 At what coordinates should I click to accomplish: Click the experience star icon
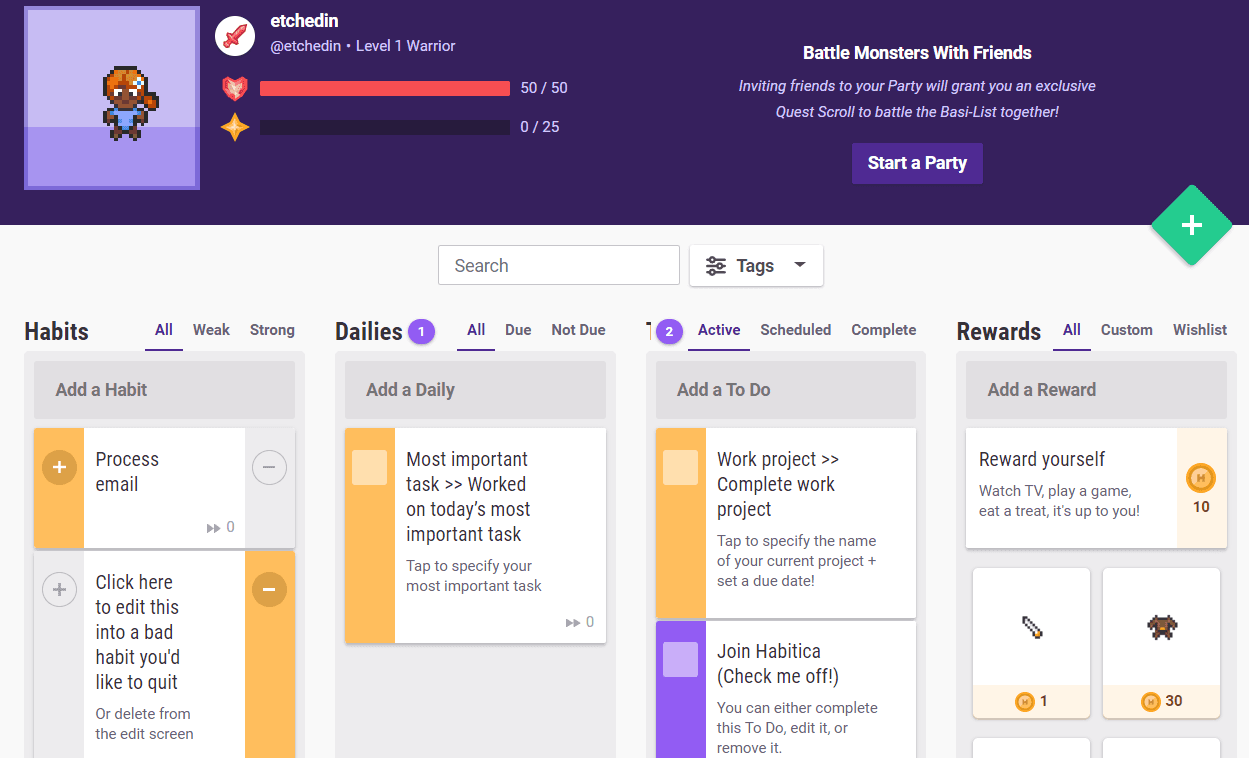(x=235, y=127)
